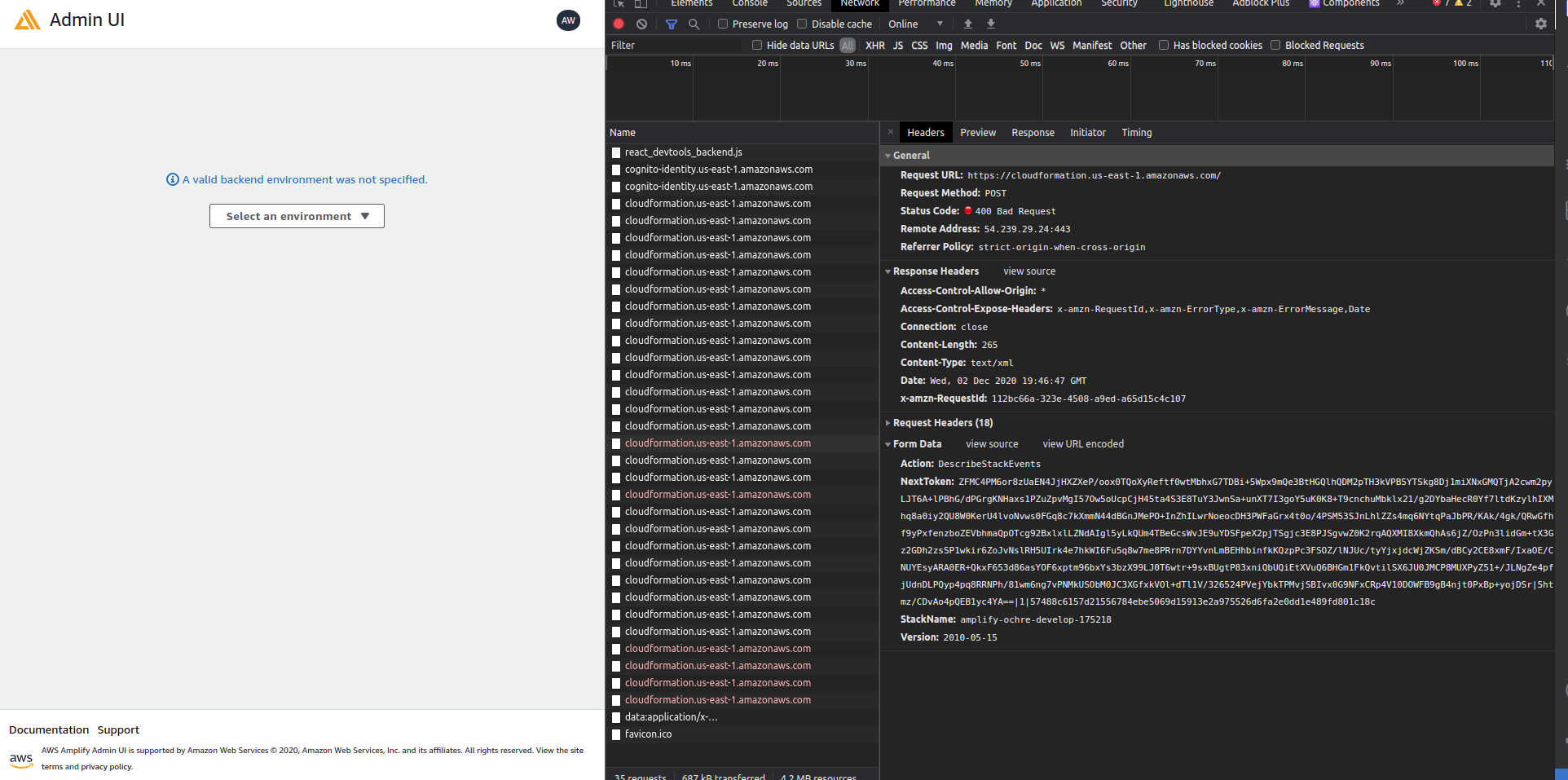The image size is (1568, 780).
Task: Clear the network requests list
Action: (x=641, y=24)
